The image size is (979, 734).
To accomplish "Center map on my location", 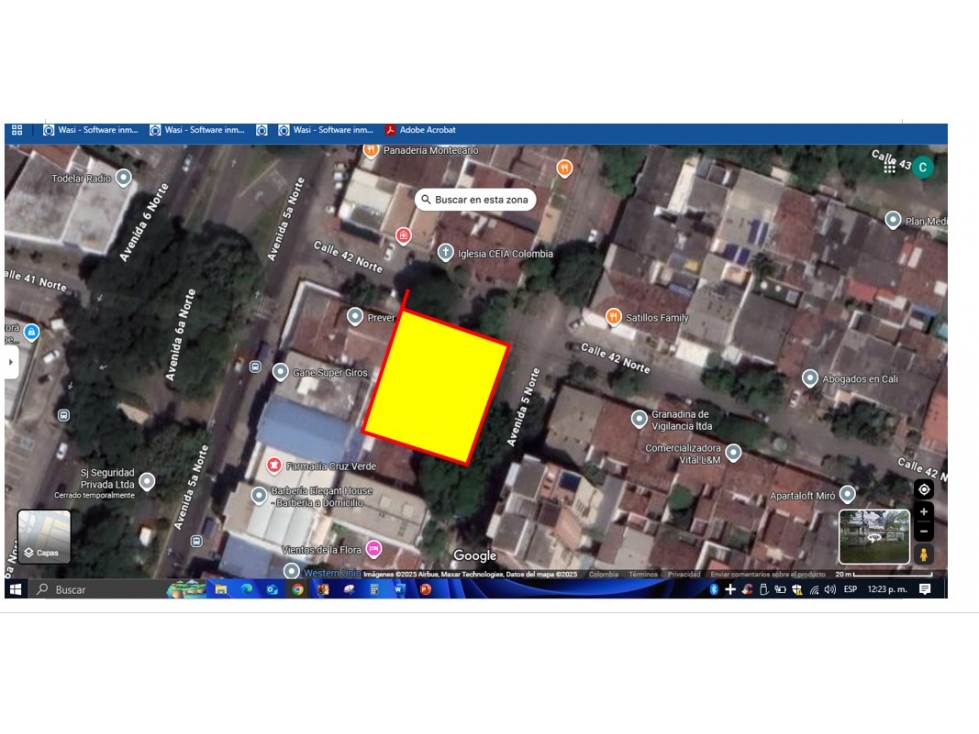I will point(923,489).
